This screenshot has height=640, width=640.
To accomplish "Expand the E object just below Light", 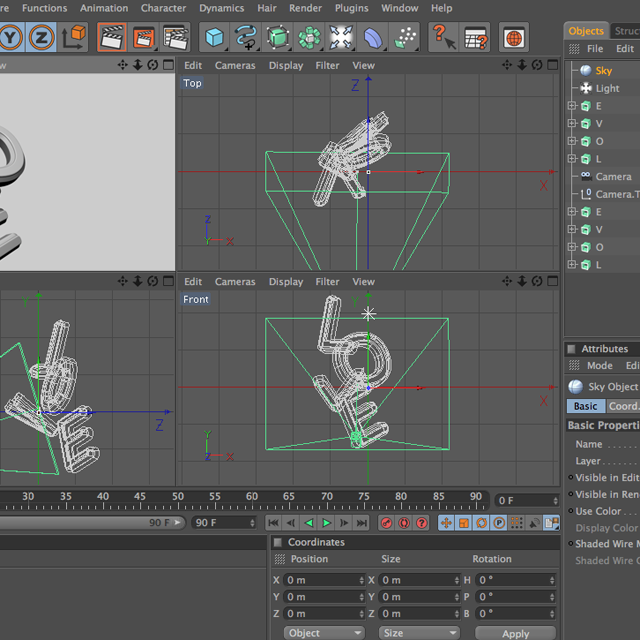I will click(572, 106).
